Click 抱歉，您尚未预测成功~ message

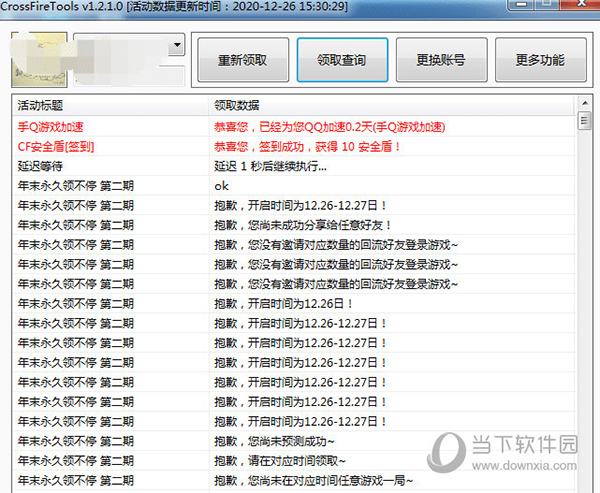coord(274,441)
